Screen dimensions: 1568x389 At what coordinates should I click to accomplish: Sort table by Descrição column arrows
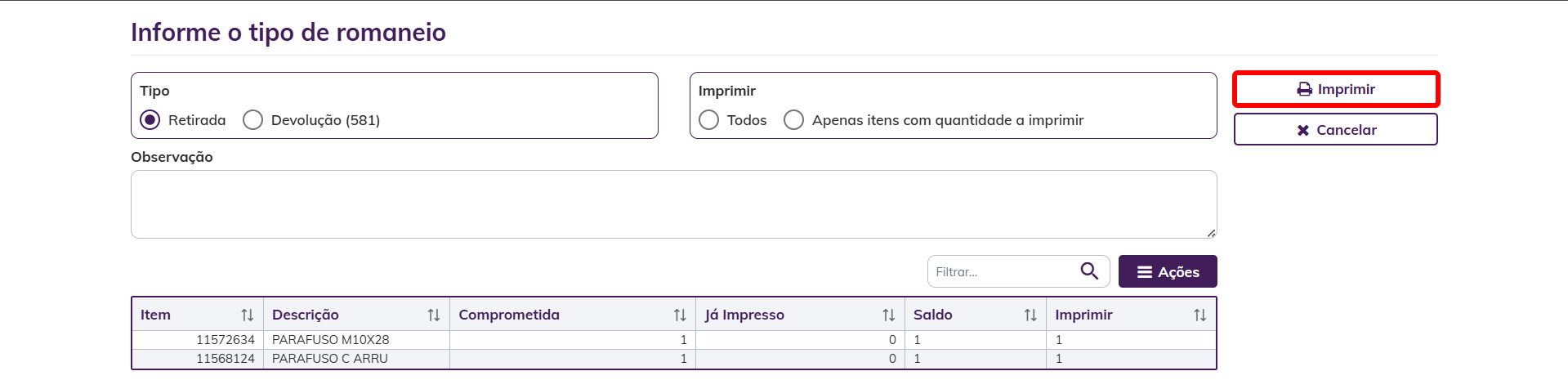[433, 315]
